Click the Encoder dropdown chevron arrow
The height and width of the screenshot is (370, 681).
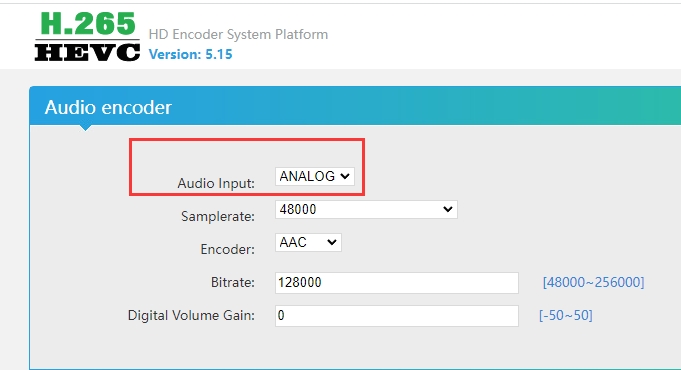pyautogui.click(x=332, y=242)
